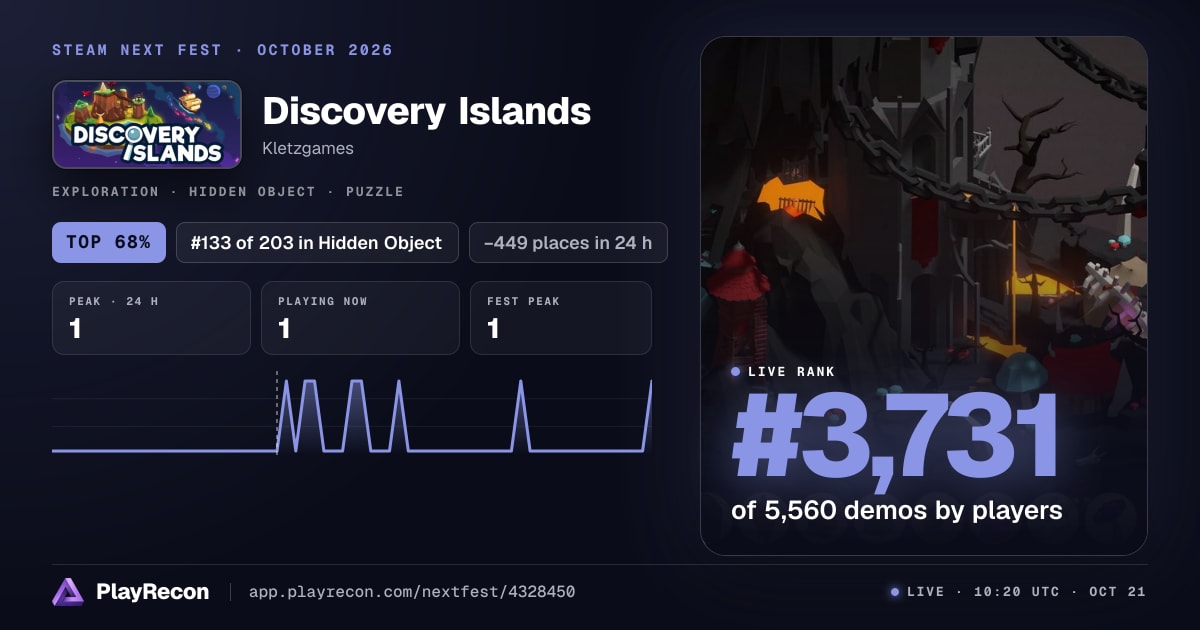The width and height of the screenshot is (1200, 630).
Task: Click the Discovery Islands title
Action: point(426,111)
